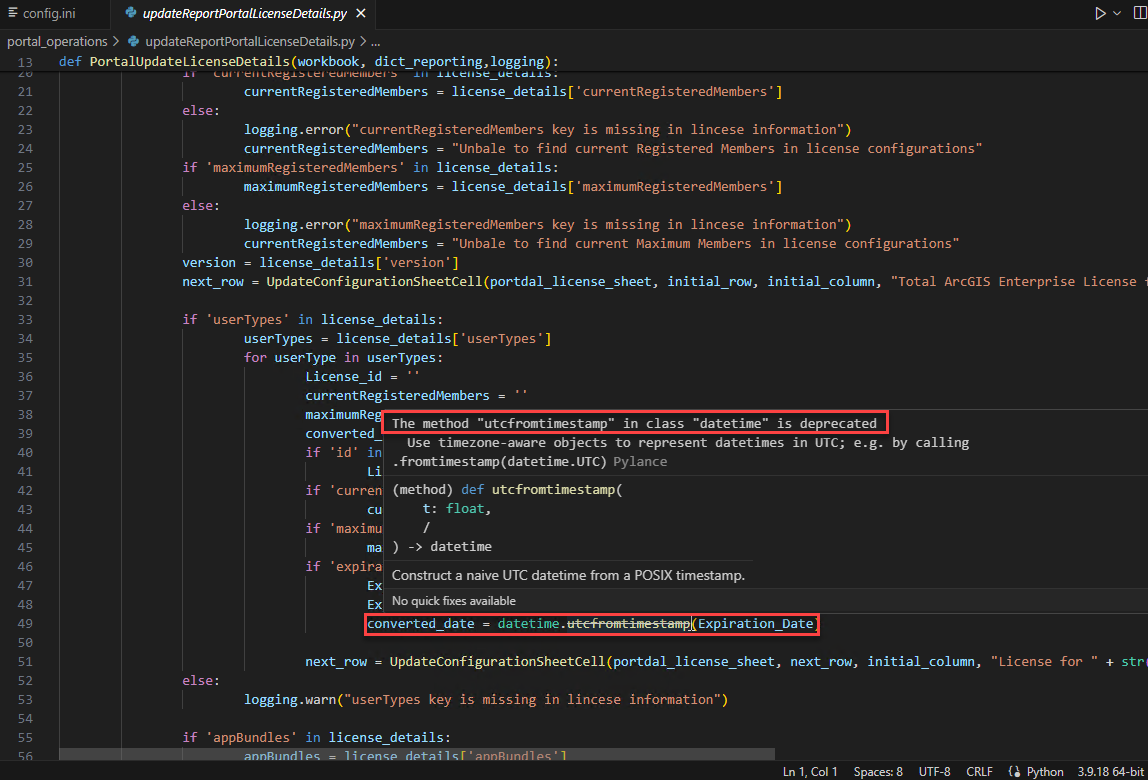
Task: Run the Python file with the play icon
Action: 1101,12
